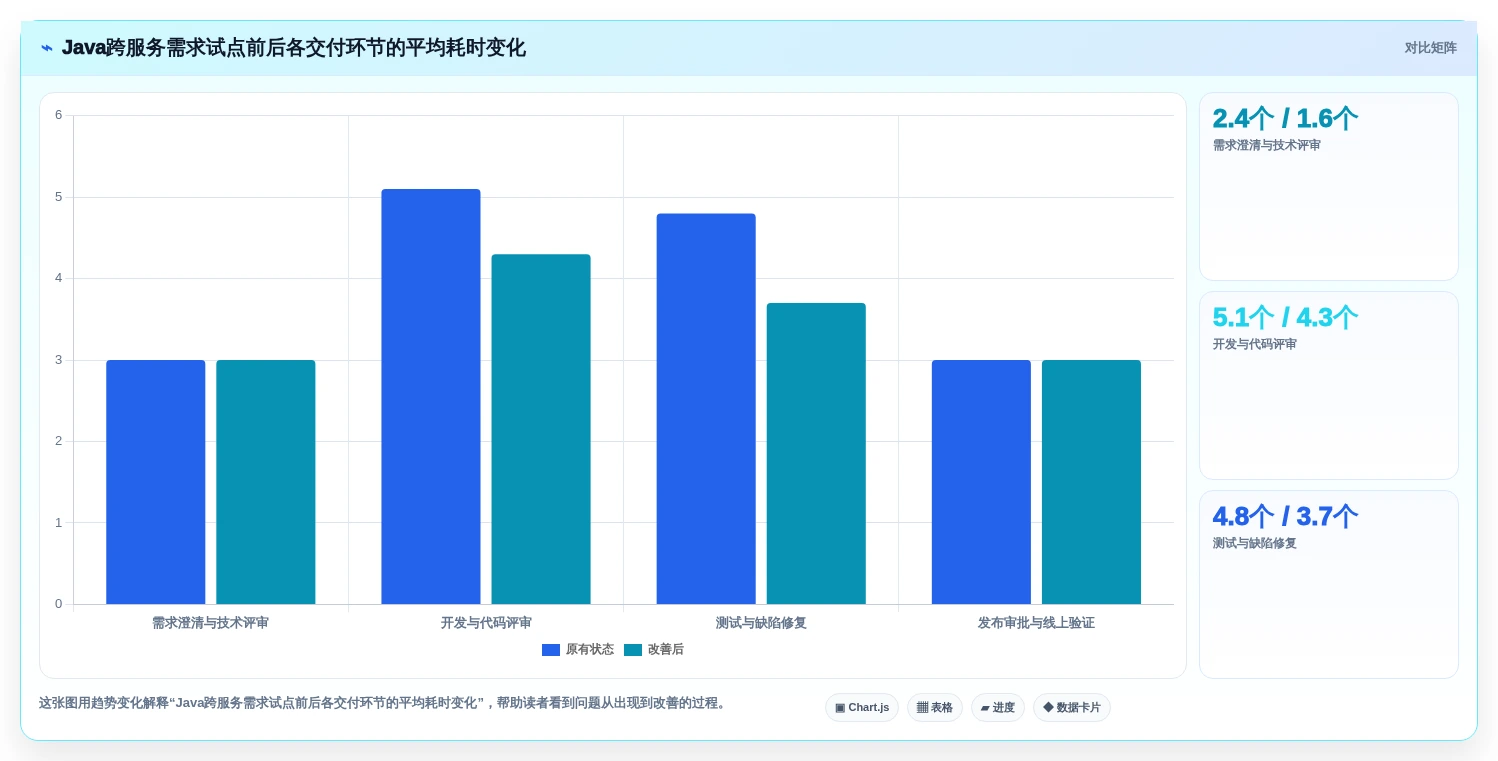Click the teal bar for 需求澄清与技术评审
The image size is (1498, 761).
tap(266, 482)
